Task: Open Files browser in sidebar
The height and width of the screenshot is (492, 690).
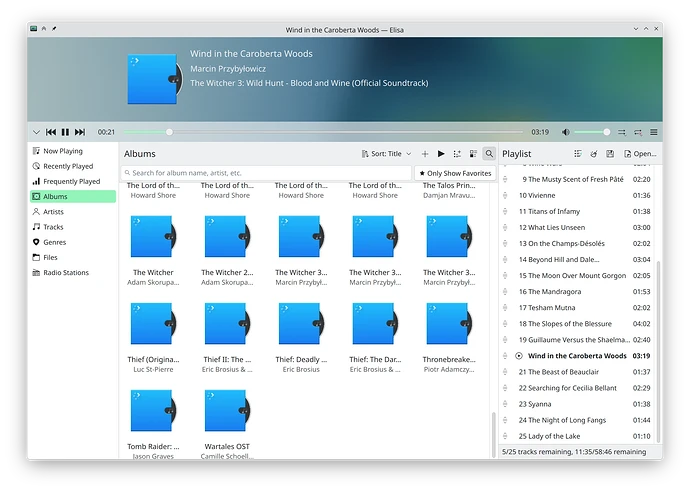Action: click(73, 257)
